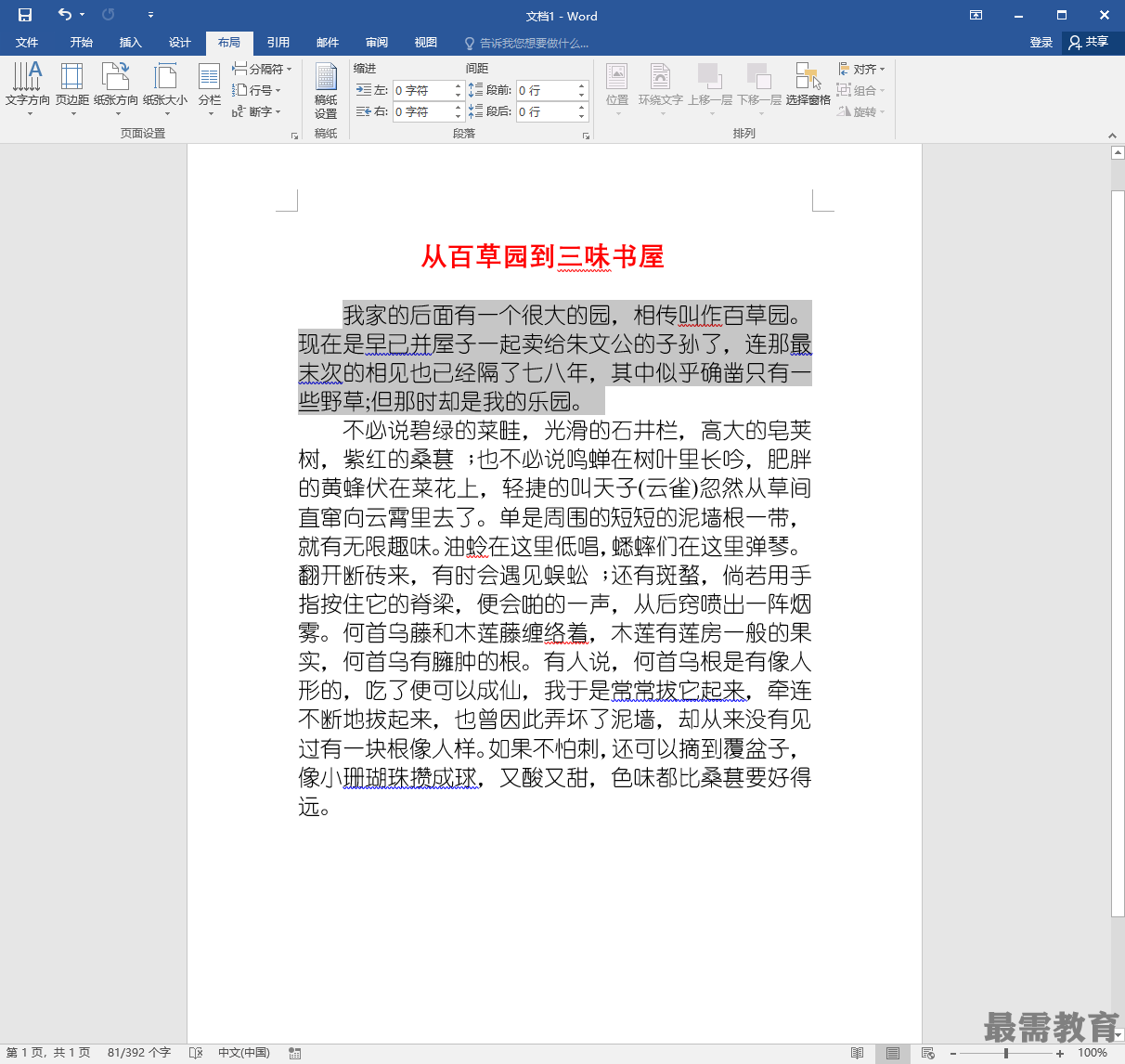Switch to Read Mode view
1125x1064 pixels.
(857, 1053)
